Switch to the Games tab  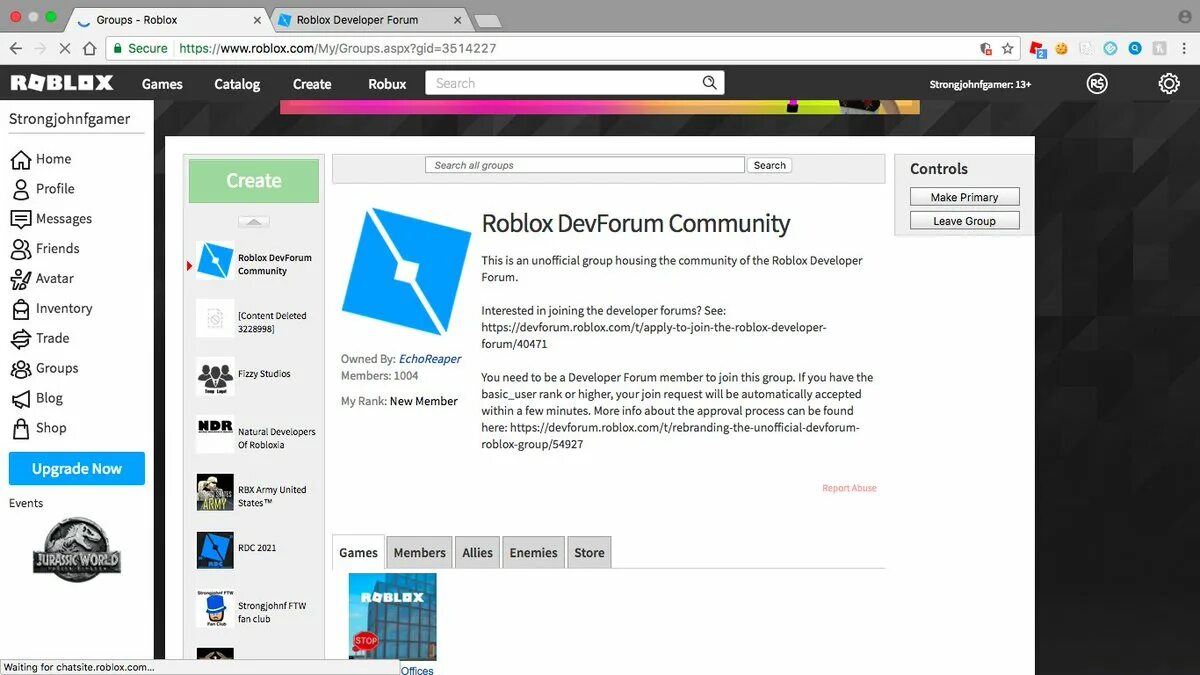click(358, 552)
